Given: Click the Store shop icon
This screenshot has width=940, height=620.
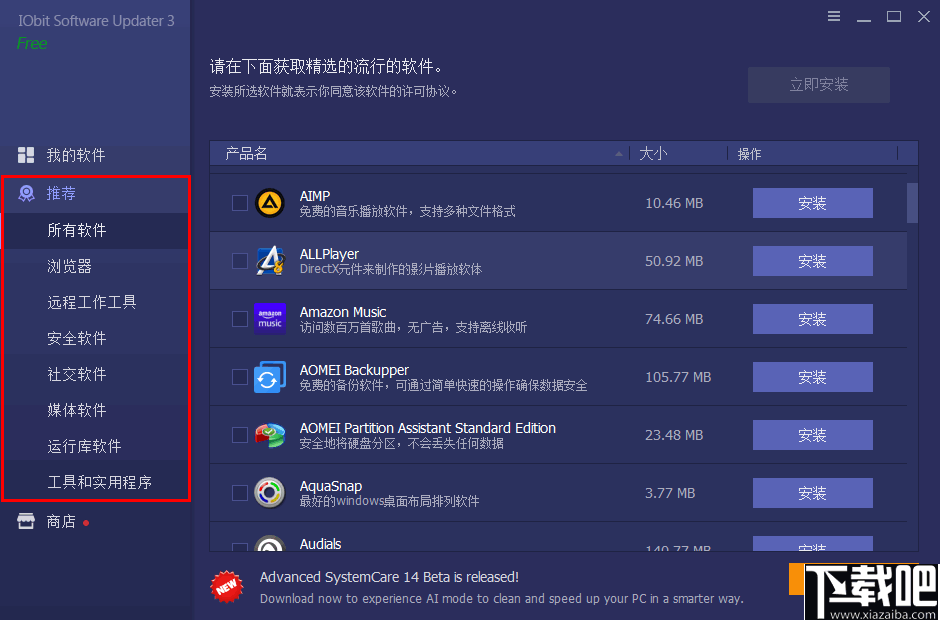Looking at the screenshot, I should (26, 522).
